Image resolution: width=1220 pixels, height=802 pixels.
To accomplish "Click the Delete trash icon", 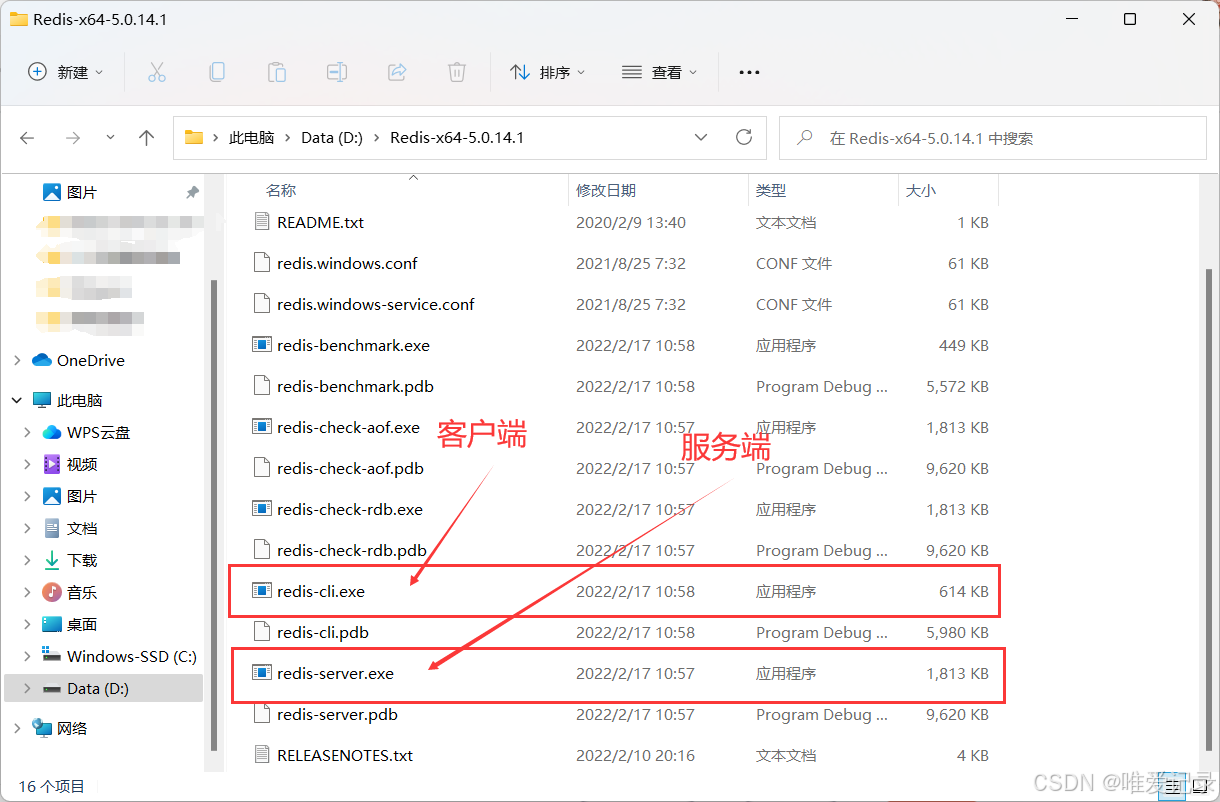I will (457, 72).
